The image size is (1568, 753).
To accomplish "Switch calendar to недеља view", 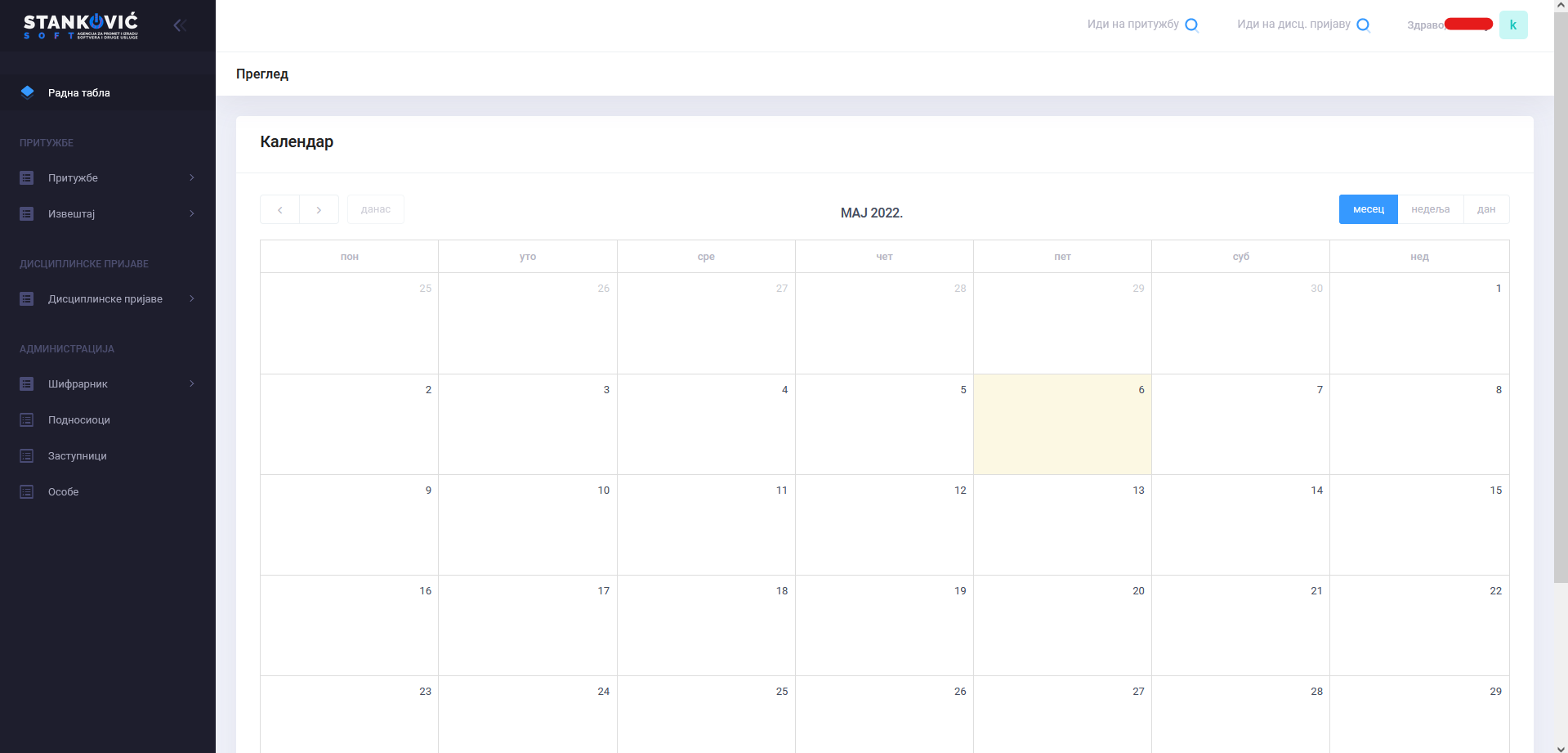I will 1430,209.
